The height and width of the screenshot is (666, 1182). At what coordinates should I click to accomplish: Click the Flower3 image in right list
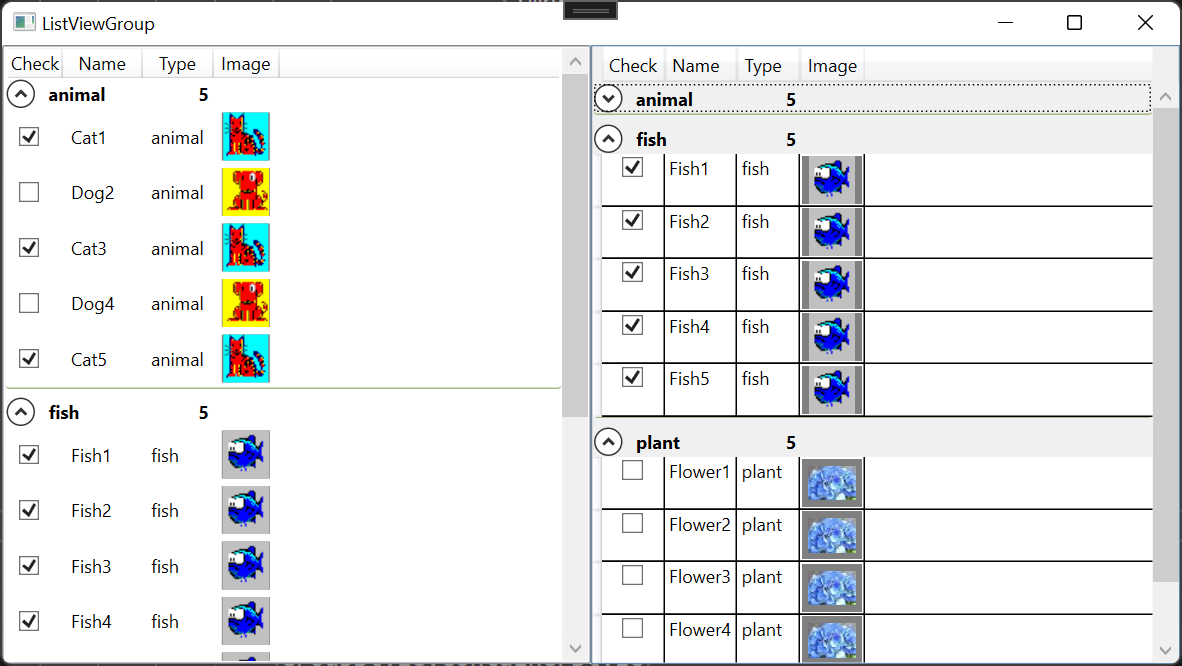tap(831, 588)
